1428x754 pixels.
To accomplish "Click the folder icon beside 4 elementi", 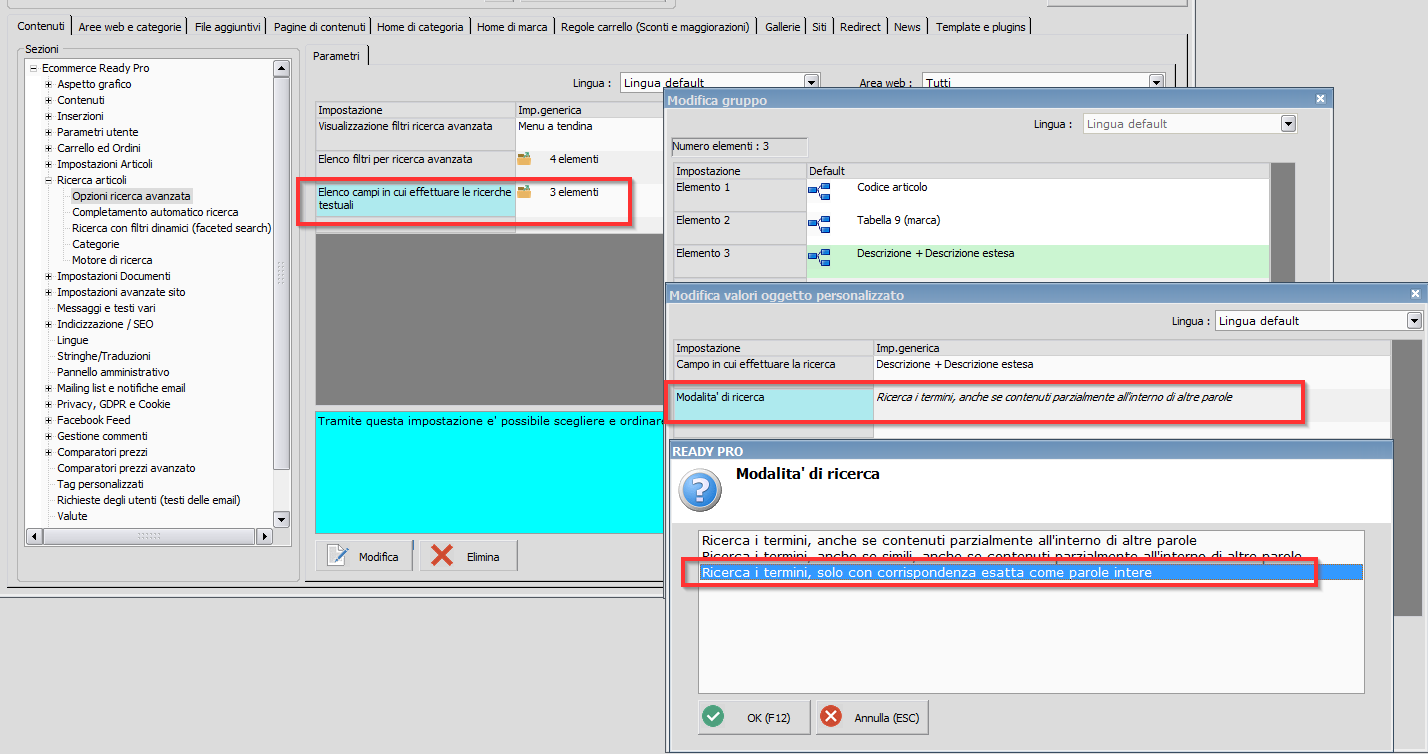I will (x=524, y=159).
